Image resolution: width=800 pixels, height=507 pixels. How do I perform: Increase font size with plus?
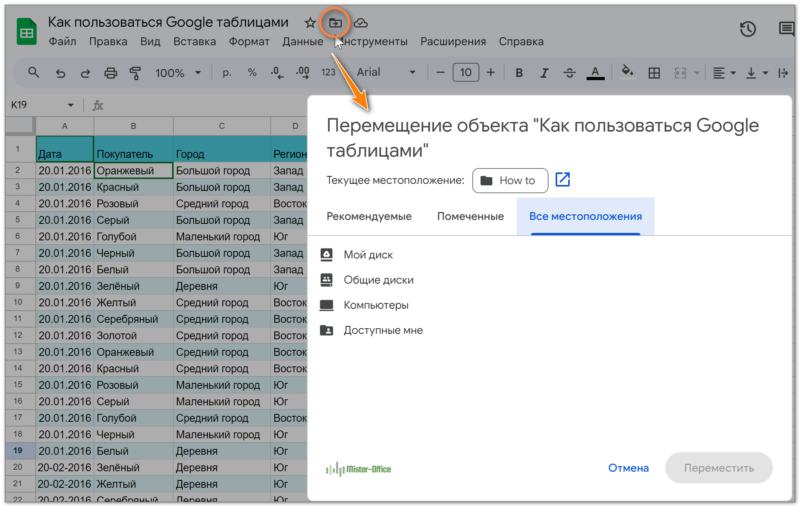(x=490, y=72)
